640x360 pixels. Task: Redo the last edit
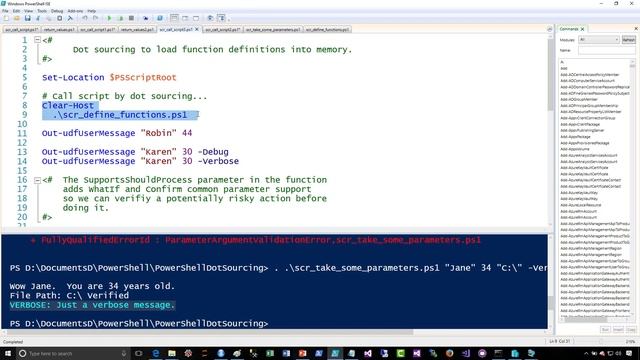click(x=96, y=18)
